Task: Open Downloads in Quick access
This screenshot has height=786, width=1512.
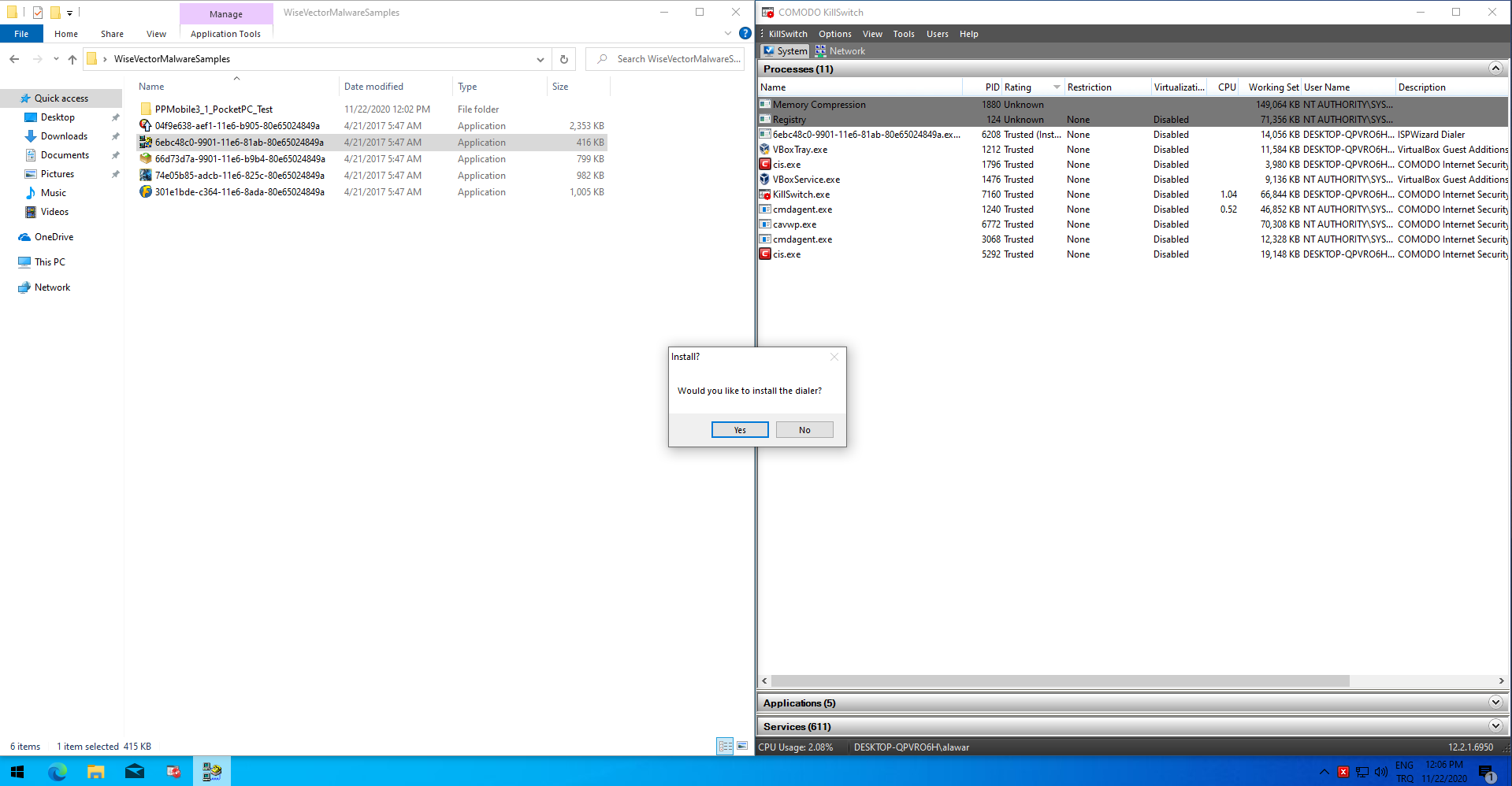Action: (64, 136)
